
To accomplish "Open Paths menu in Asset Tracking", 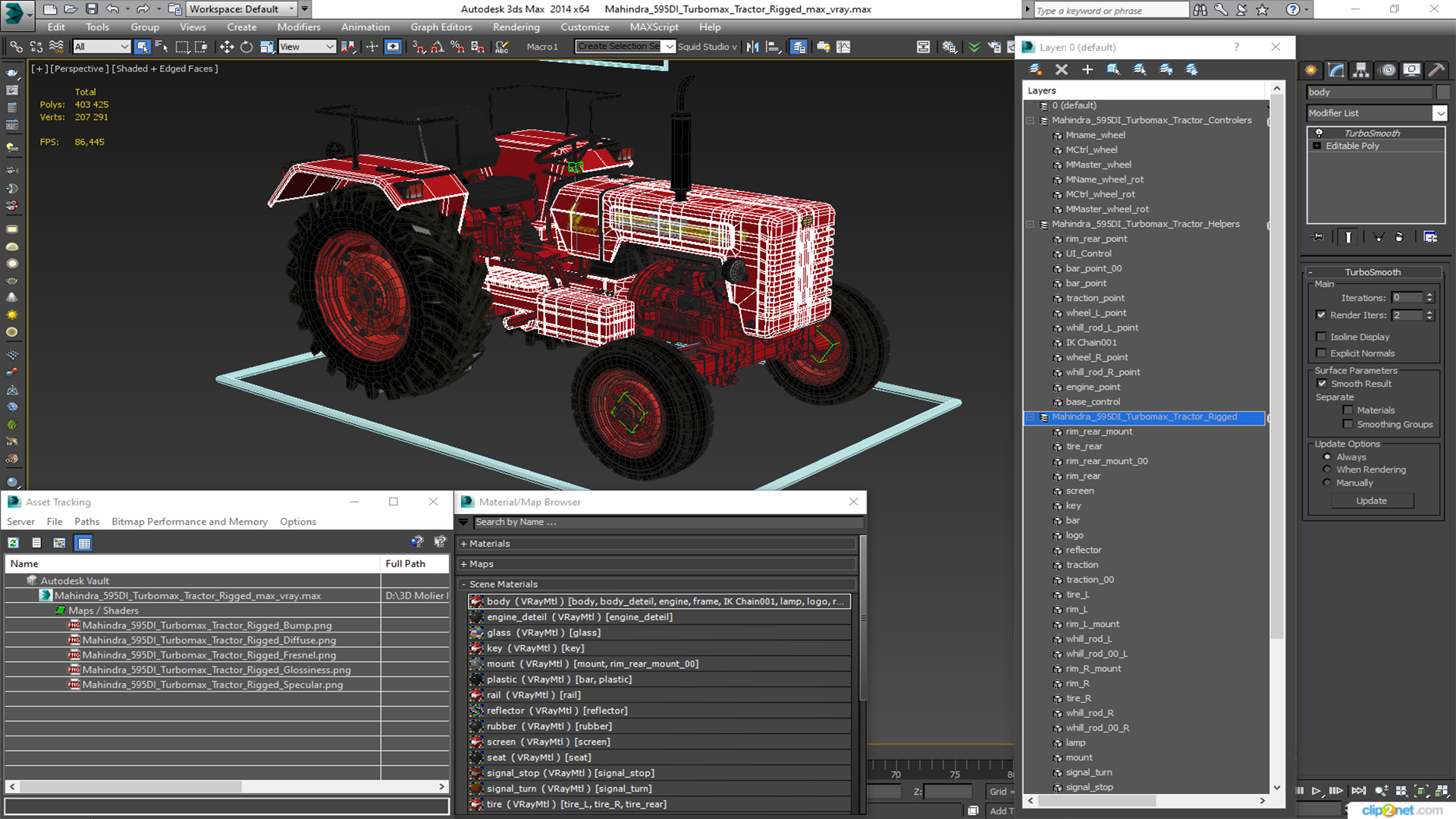I will point(86,522).
